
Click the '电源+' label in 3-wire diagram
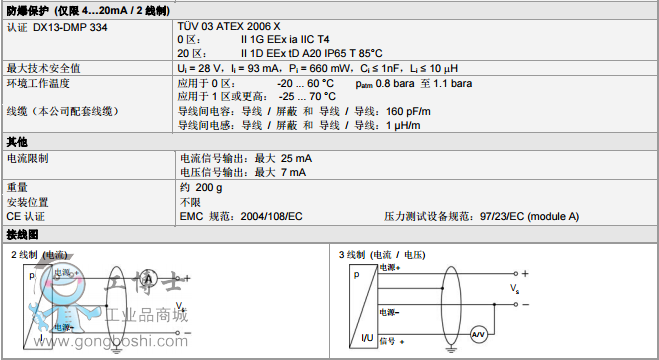pos(390,267)
